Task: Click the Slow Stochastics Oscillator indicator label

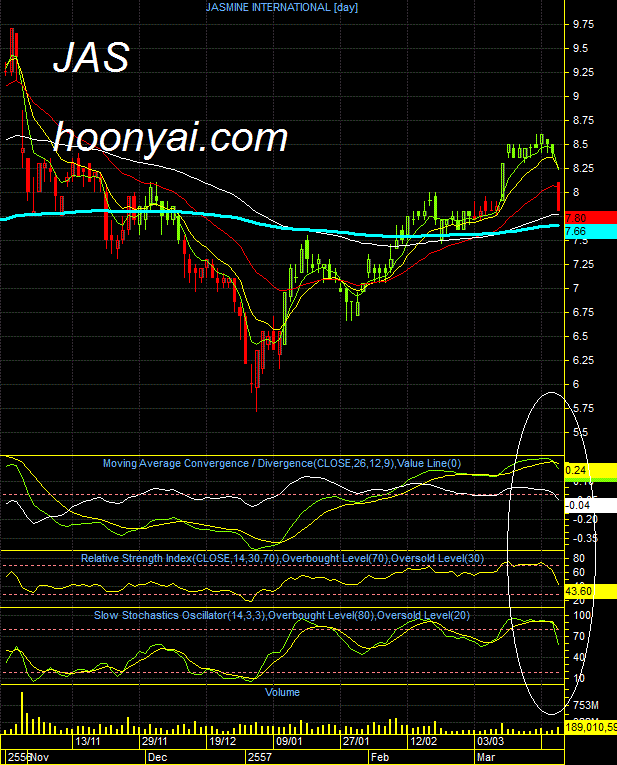Action: pyautogui.click(x=282, y=615)
